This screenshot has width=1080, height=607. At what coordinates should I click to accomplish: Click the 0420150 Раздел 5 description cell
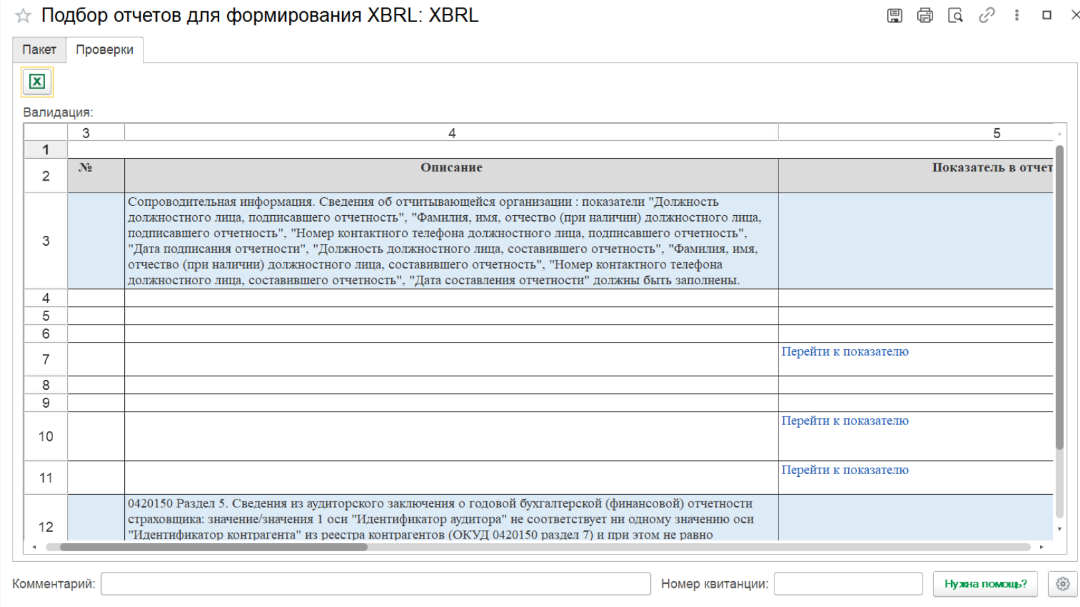point(452,518)
